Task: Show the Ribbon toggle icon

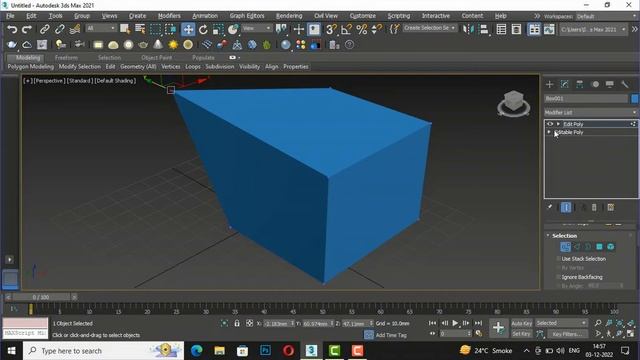Action: click(534, 29)
